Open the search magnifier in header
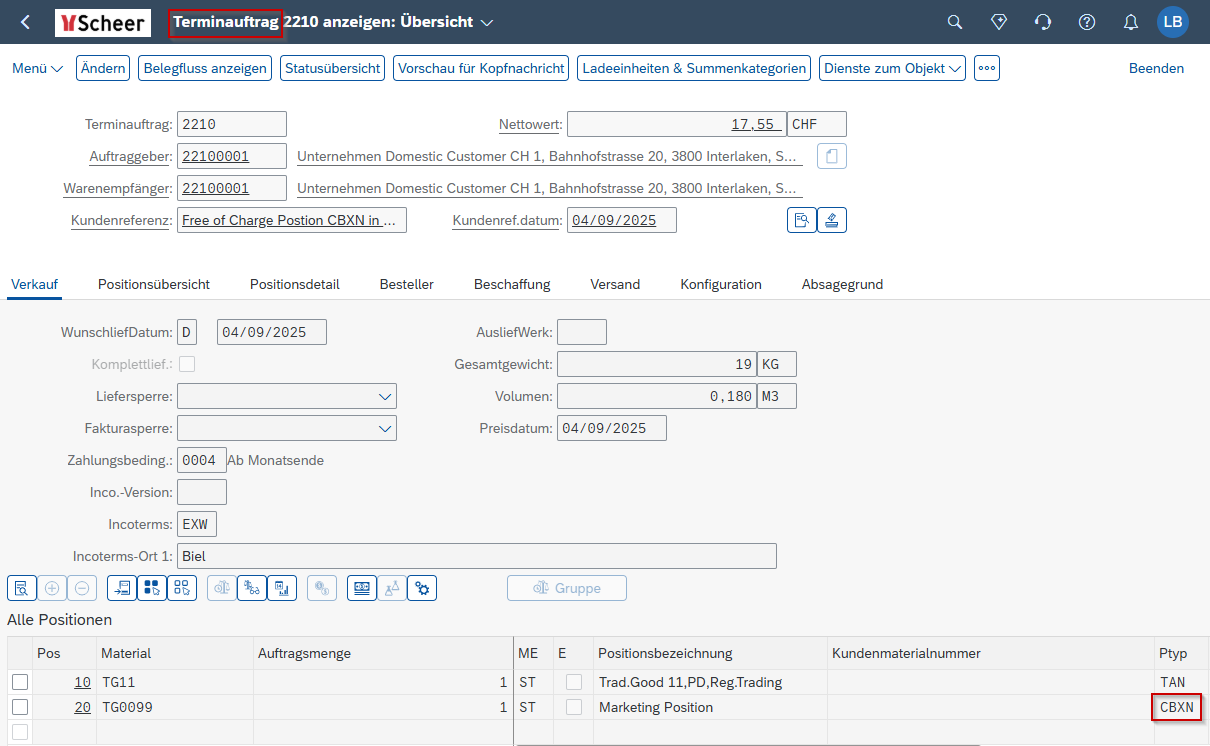The image size is (1210, 746). pyautogui.click(x=955, y=22)
